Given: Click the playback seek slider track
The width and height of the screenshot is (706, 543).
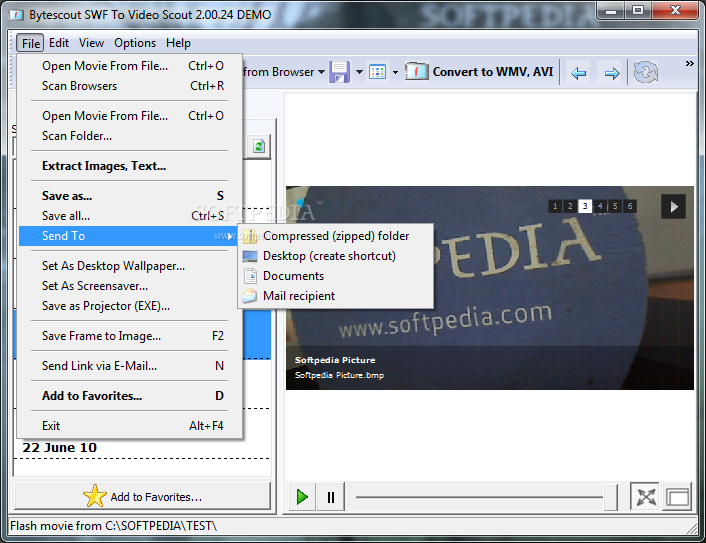Looking at the screenshot, I should (x=479, y=497).
